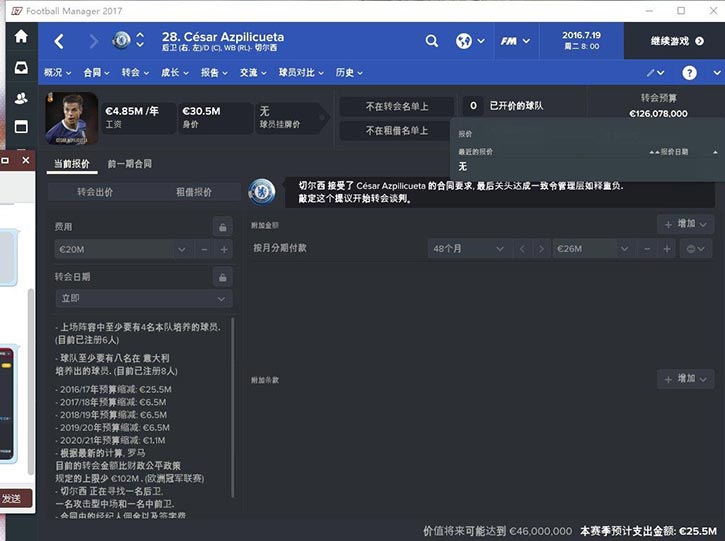The height and width of the screenshot is (541, 725).
Task: Click the 不在转会名单上 button
Action: (x=397, y=107)
